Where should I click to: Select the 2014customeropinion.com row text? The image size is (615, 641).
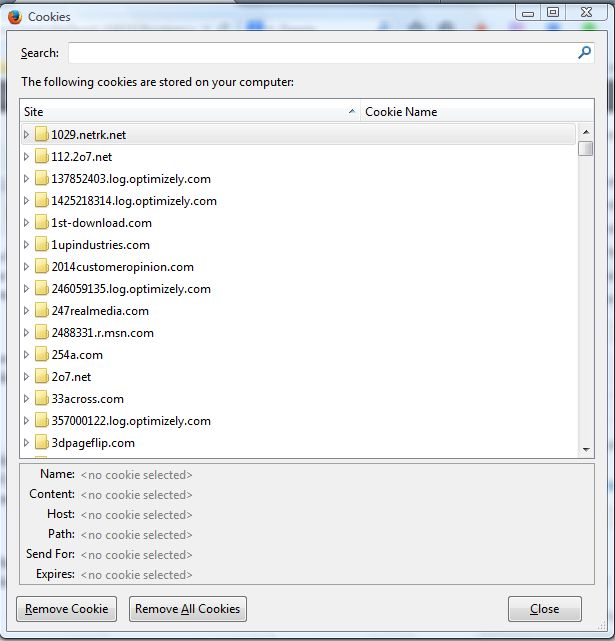(122, 267)
